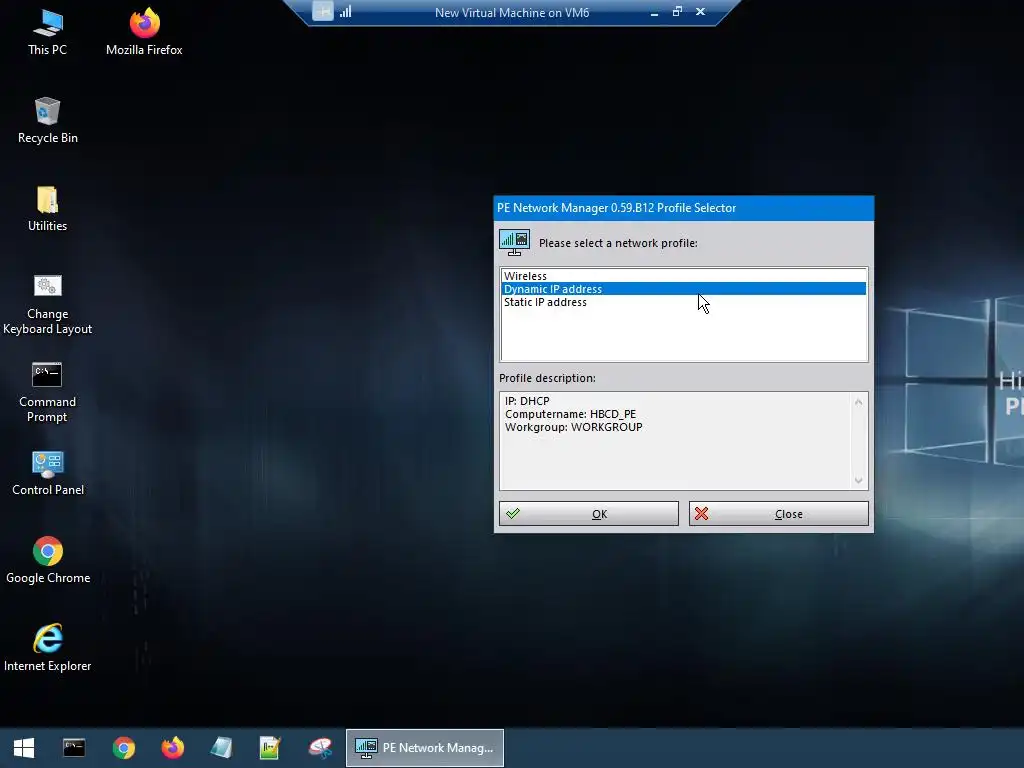Launch Chrome from the taskbar
Image resolution: width=1024 pixels, height=768 pixels.
[x=123, y=748]
